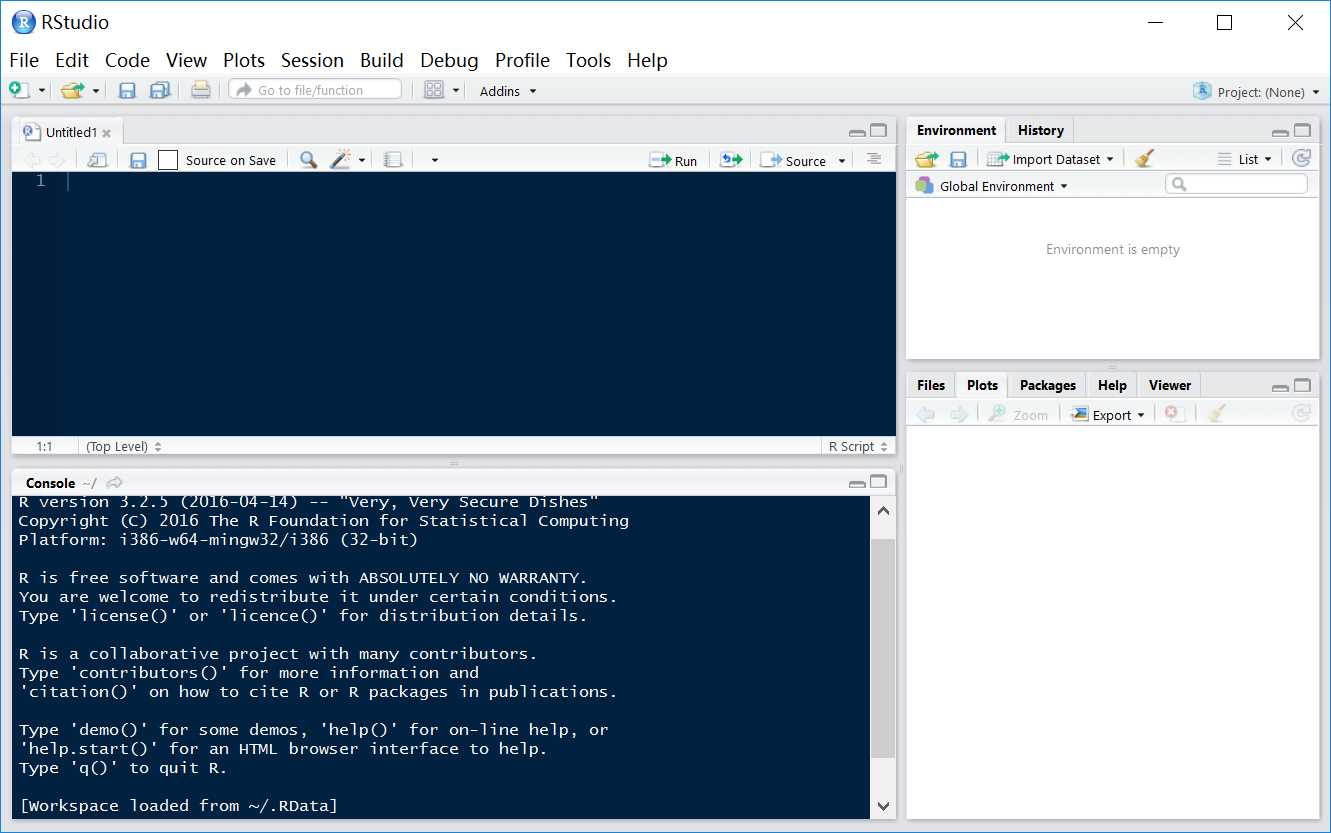Click the open file folder icon in the main toolbar

[x=72, y=90]
